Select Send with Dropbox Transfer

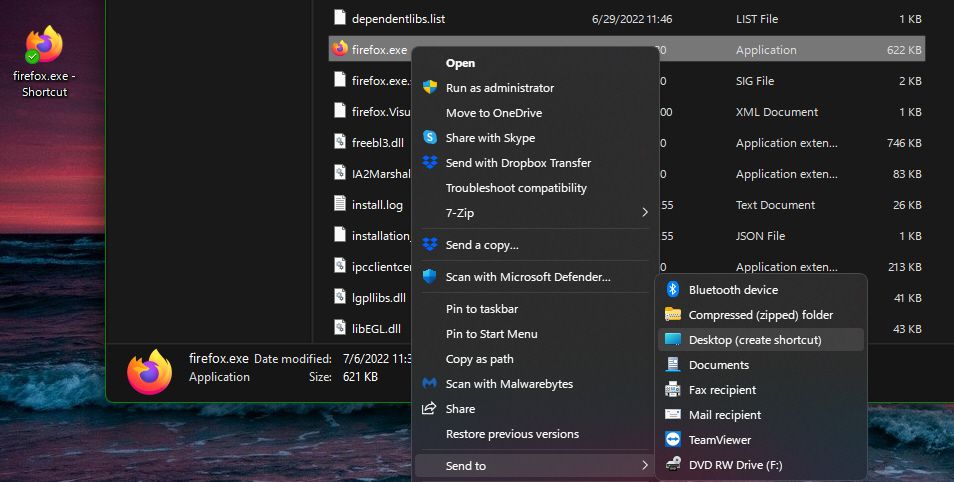518,162
